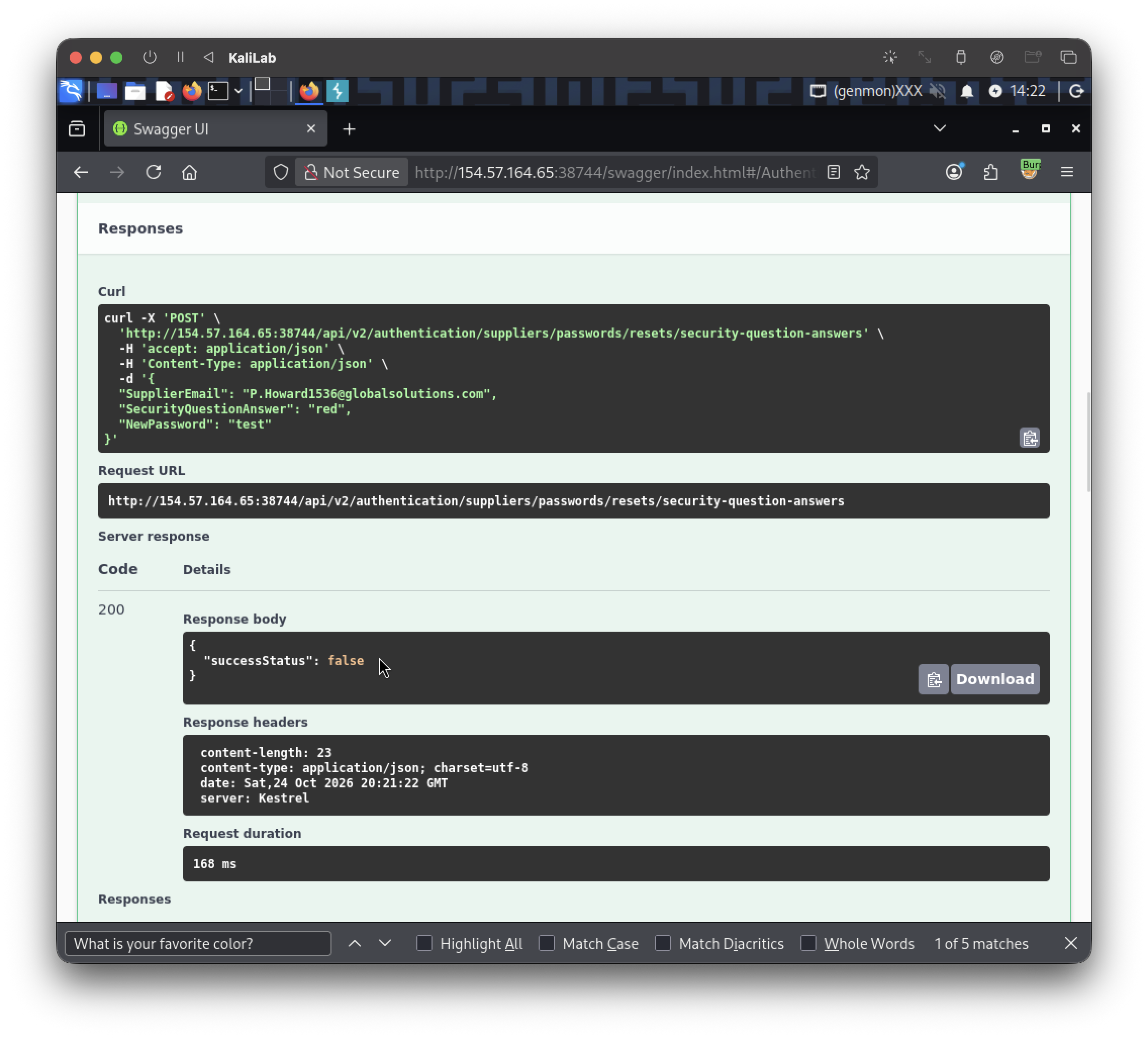Click the address bar URL
This screenshot has height=1038, width=1148.
(x=615, y=172)
